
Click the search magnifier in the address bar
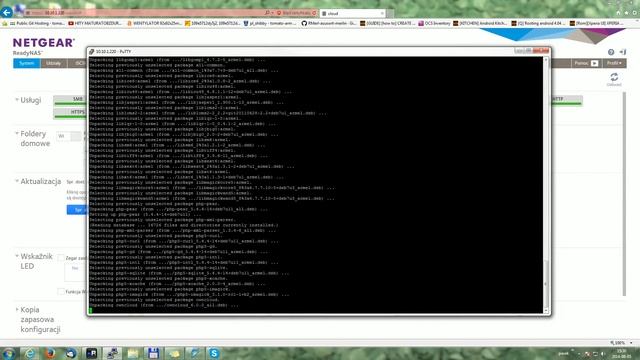point(267,13)
